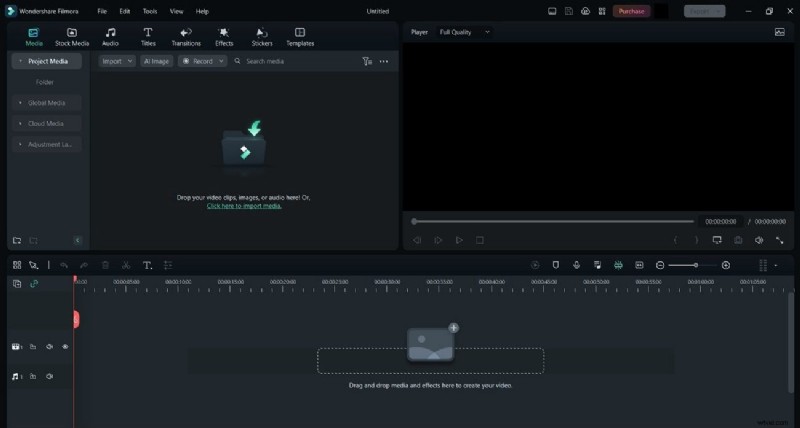Image resolution: width=800 pixels, height=428 pixels.
Task: Open the Media tab
Action: point(34,37)
